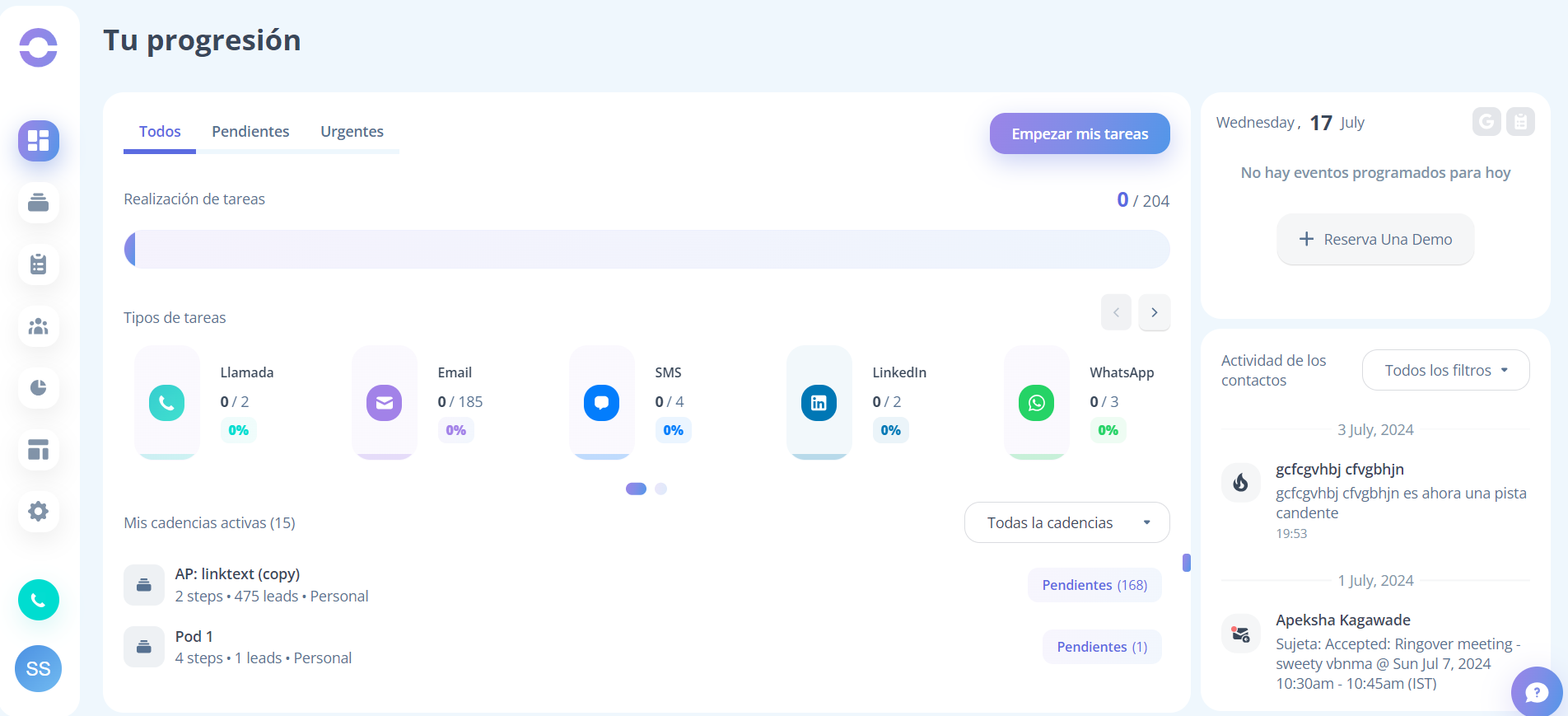
Task: Click the Google calendar G icon
Action: click(1486, 122)
